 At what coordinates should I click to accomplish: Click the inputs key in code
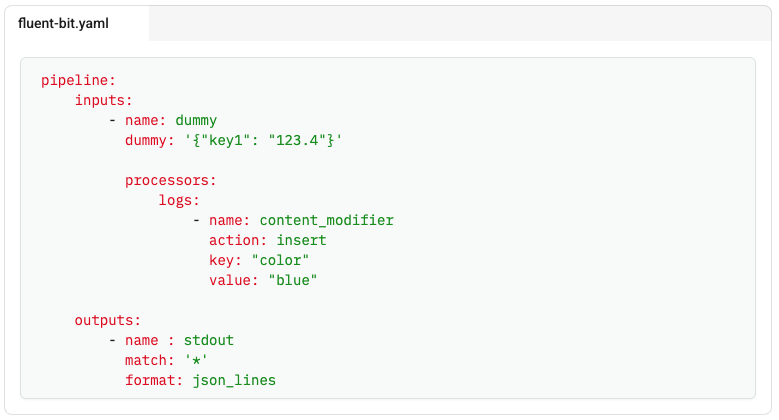point(103,100)
